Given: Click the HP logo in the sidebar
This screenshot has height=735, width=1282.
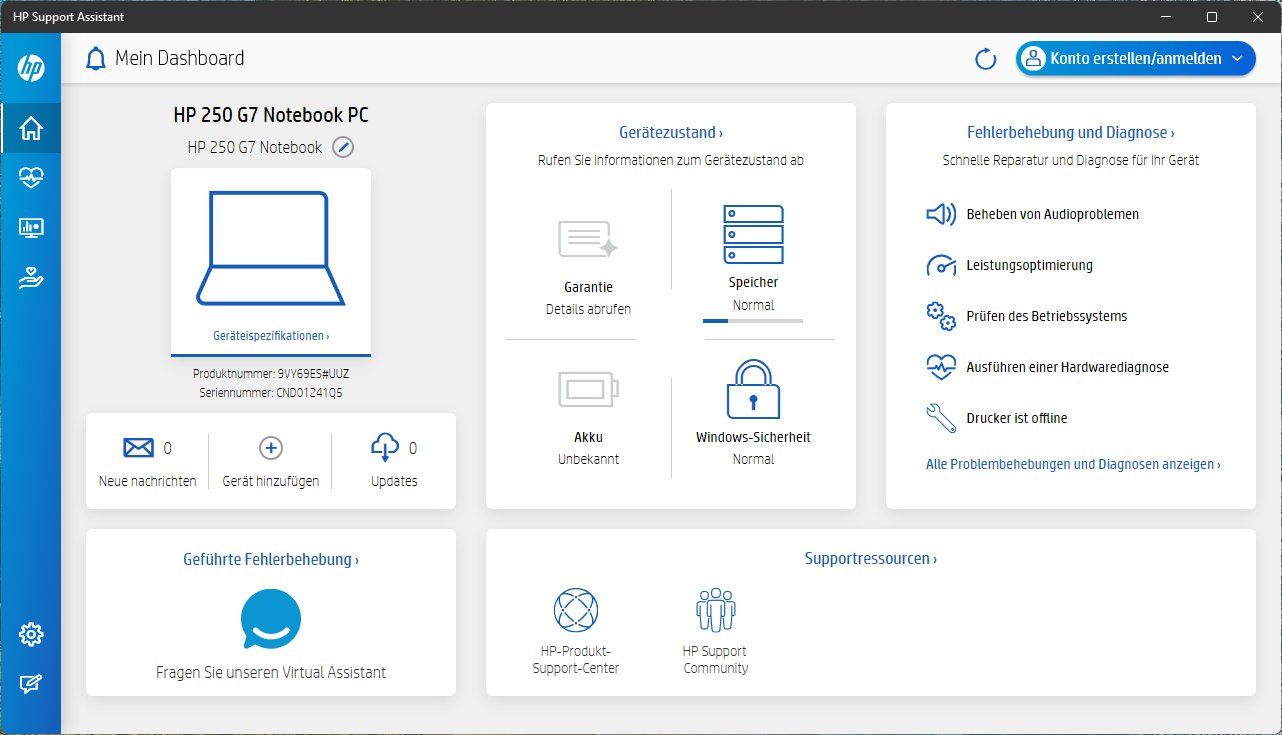Looking at the screenshot, I should coord(31,68).
